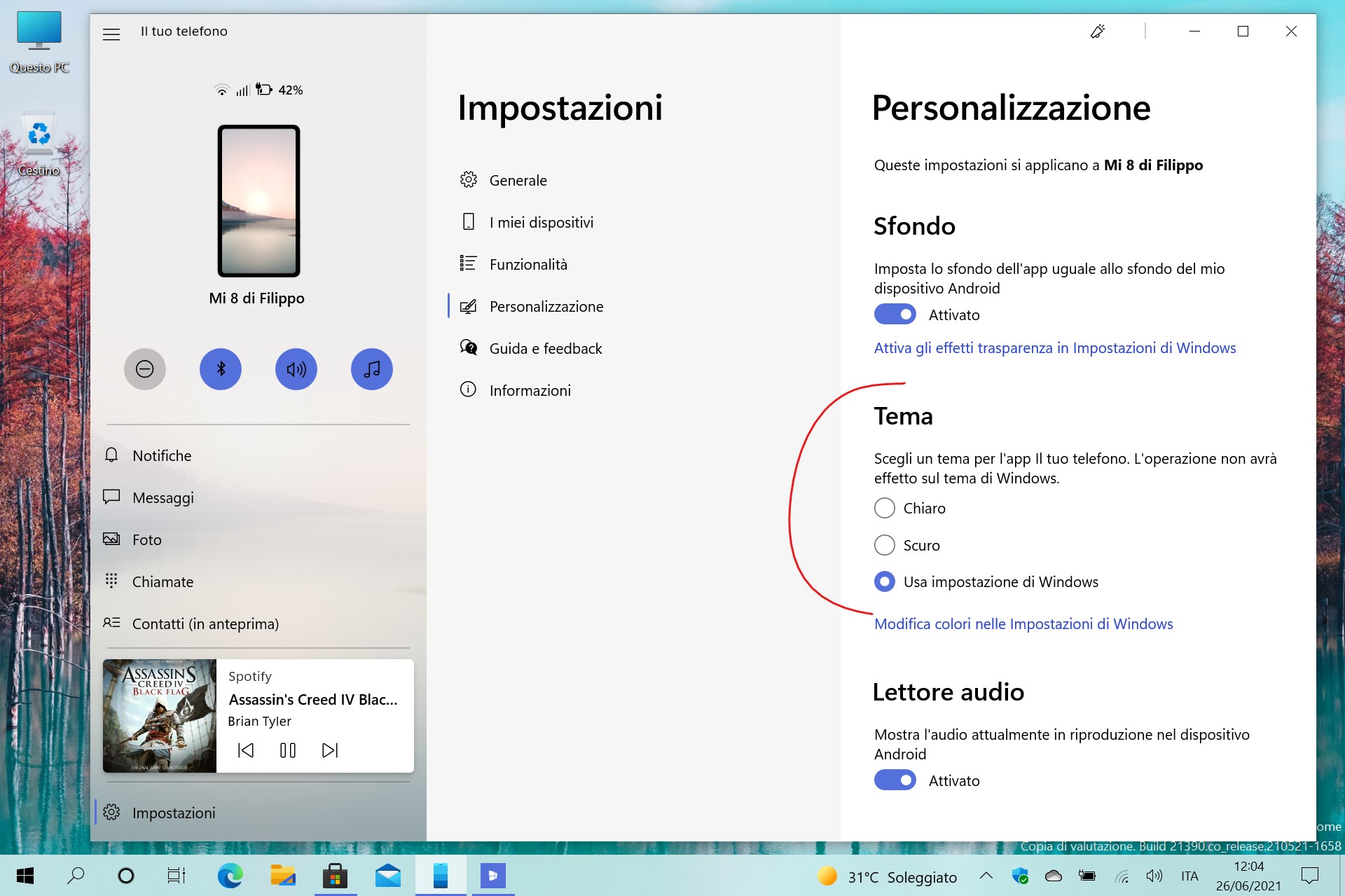Open weather widget 31°C Soleggiato

pos(887,876)
